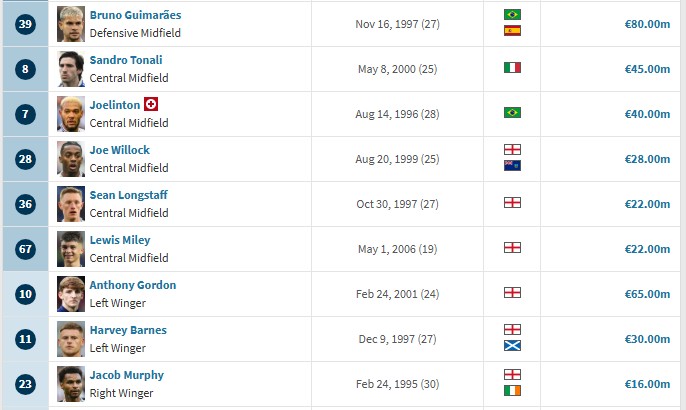Click the Montserrat flag for Joe Willock
The width and height of the screenshot is (686, 410).
512,165
